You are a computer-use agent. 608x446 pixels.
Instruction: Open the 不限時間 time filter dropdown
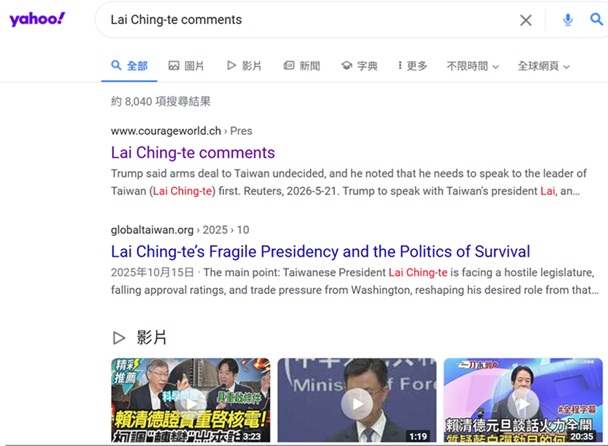click(473, 66)
